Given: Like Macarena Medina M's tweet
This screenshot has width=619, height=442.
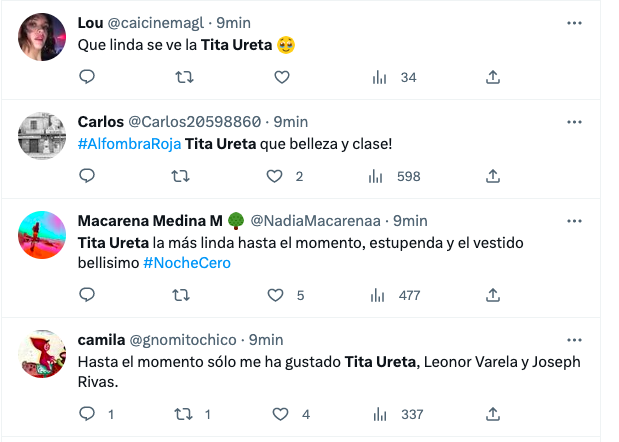Looking at the screenshot, I should [275, 295].
